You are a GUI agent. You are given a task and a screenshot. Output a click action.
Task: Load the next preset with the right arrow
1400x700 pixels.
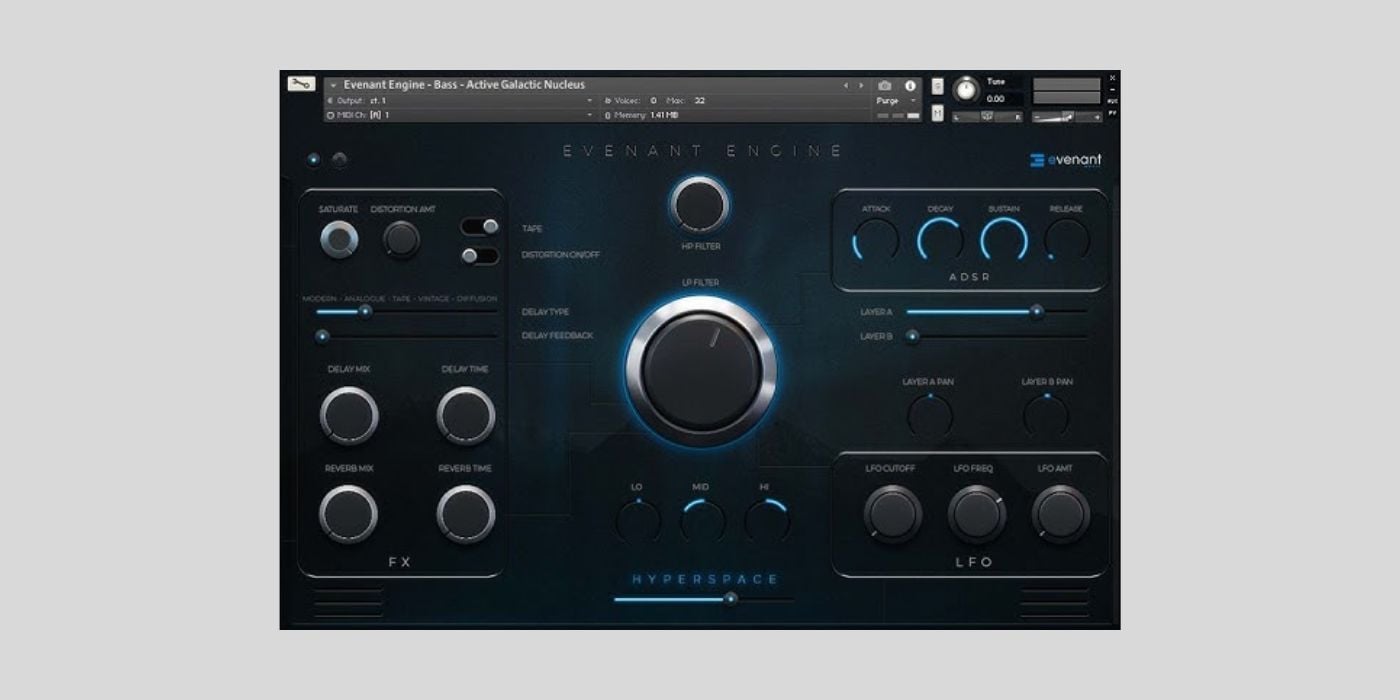coord(859,85)
